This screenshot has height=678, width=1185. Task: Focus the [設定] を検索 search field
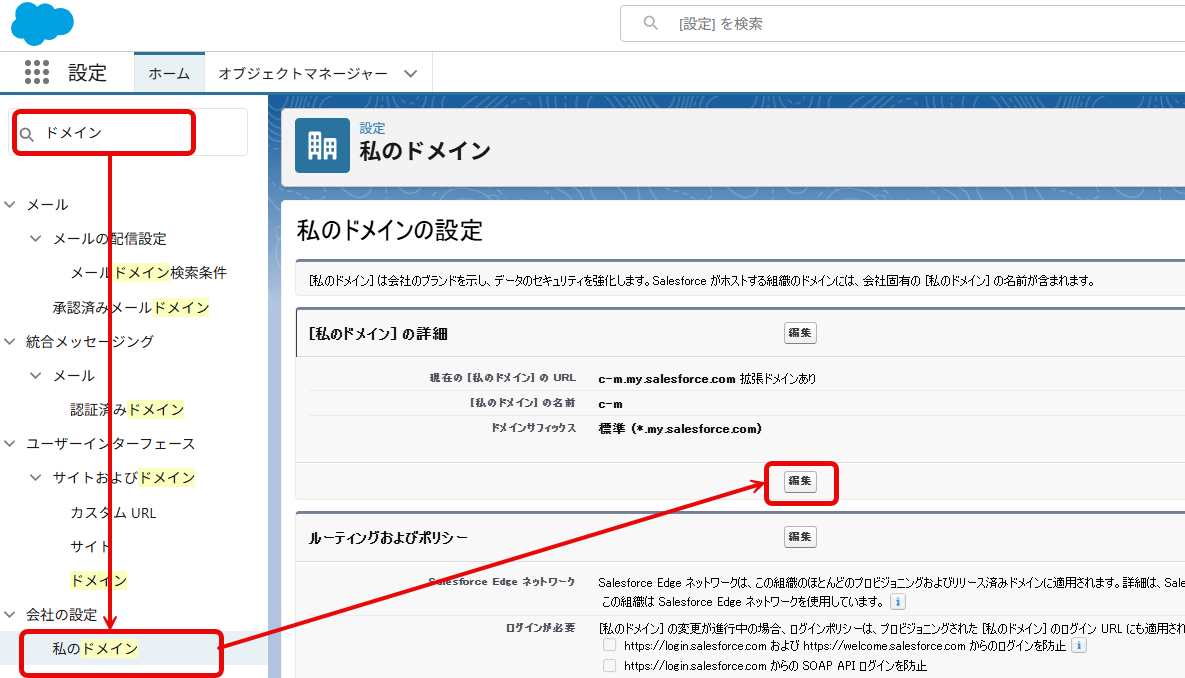coord(902,23)
